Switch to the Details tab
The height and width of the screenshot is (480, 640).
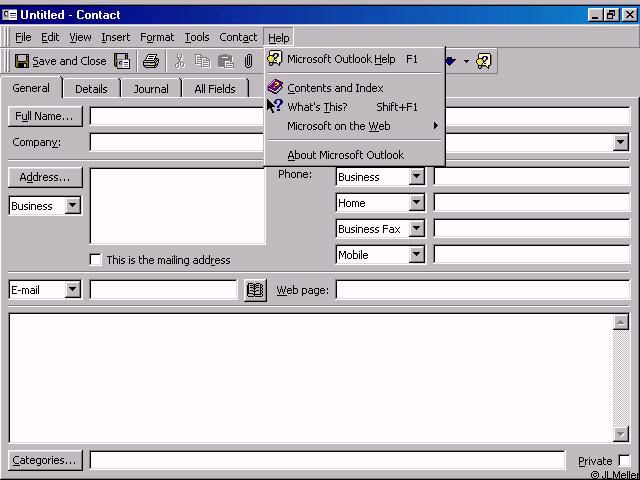tap(91, 89)
